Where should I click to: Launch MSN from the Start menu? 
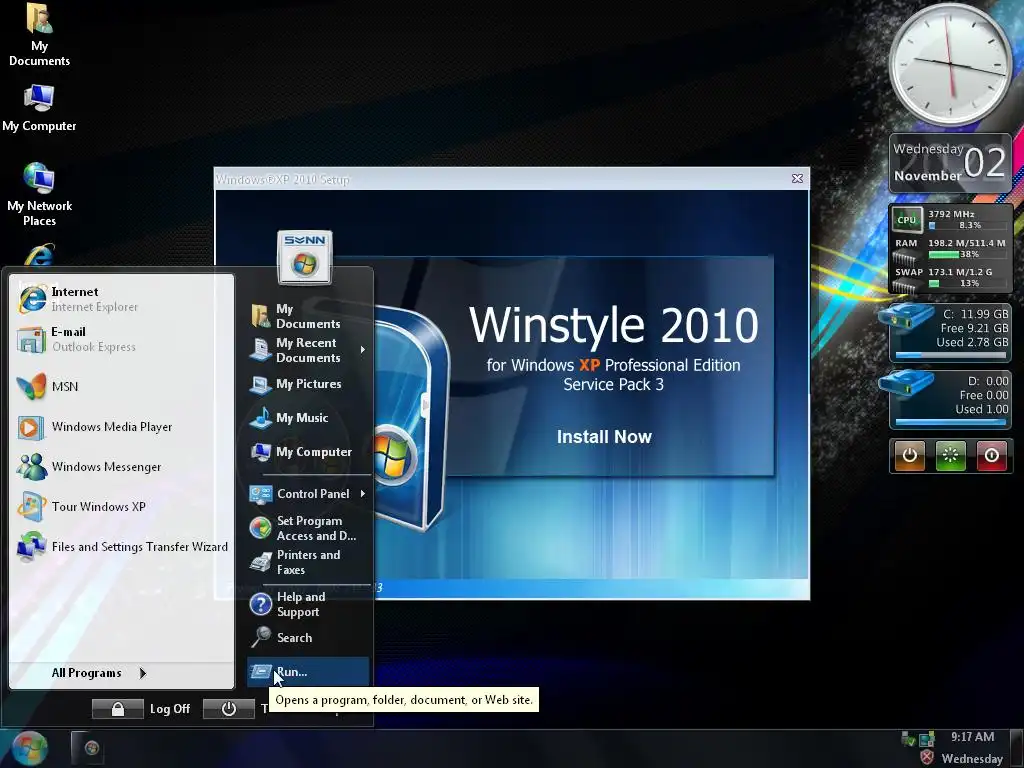coord(121,387)
